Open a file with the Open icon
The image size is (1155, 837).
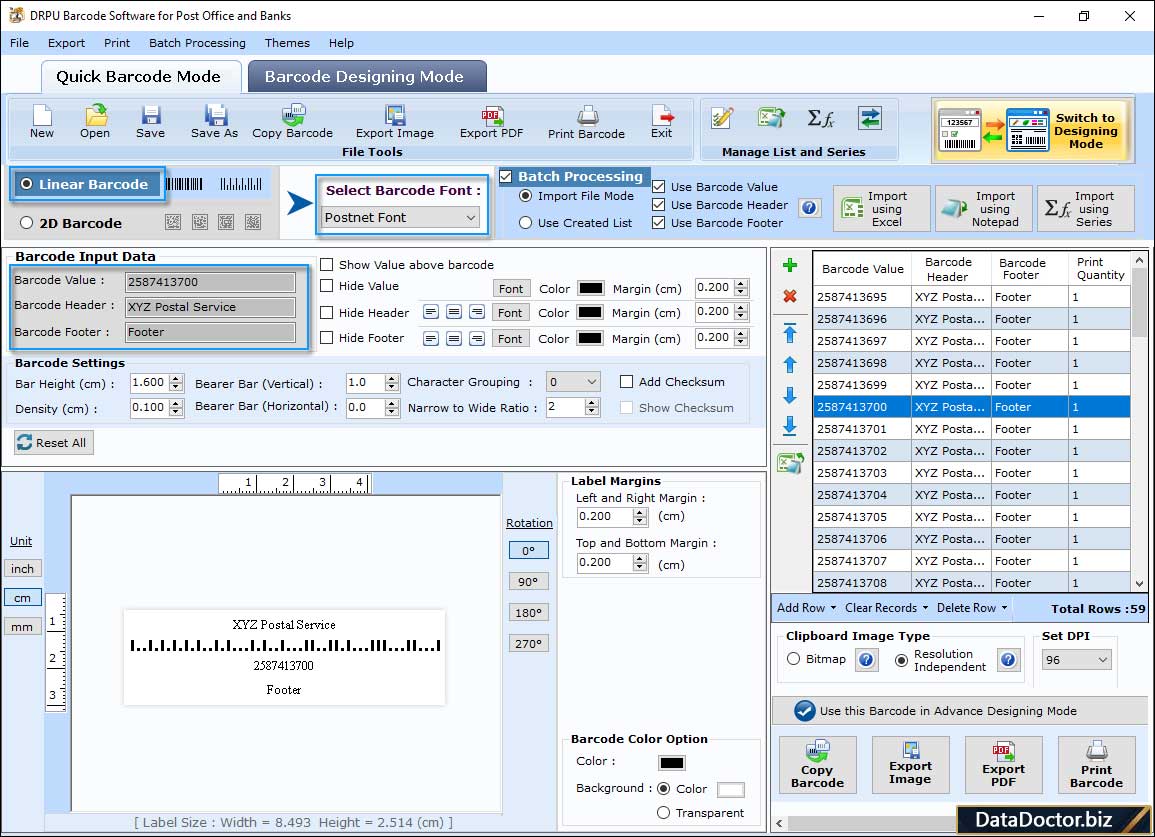95,121
